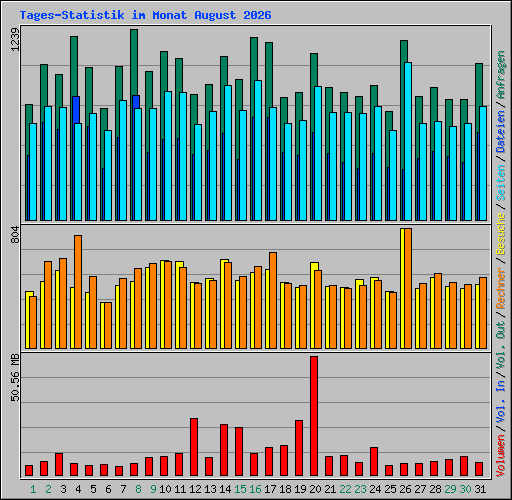Click the orange Rechner bar for day 26
512x500 pixels.
pos(408,289)
